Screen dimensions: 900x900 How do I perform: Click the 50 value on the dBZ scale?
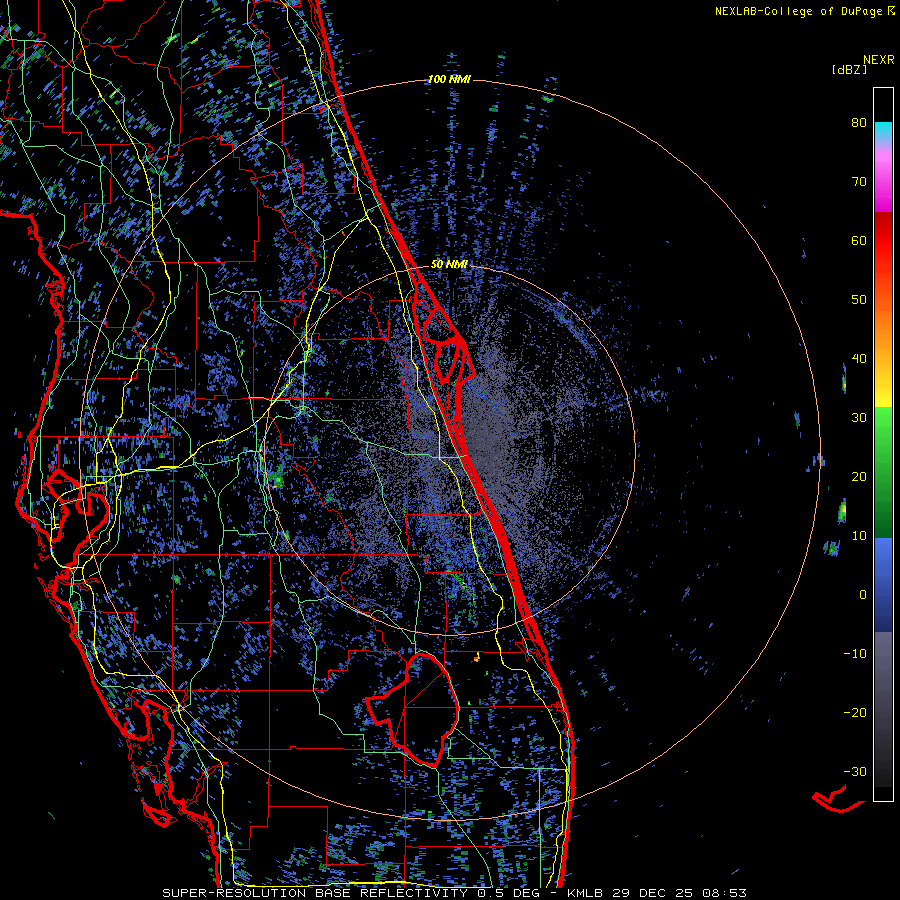859,300
